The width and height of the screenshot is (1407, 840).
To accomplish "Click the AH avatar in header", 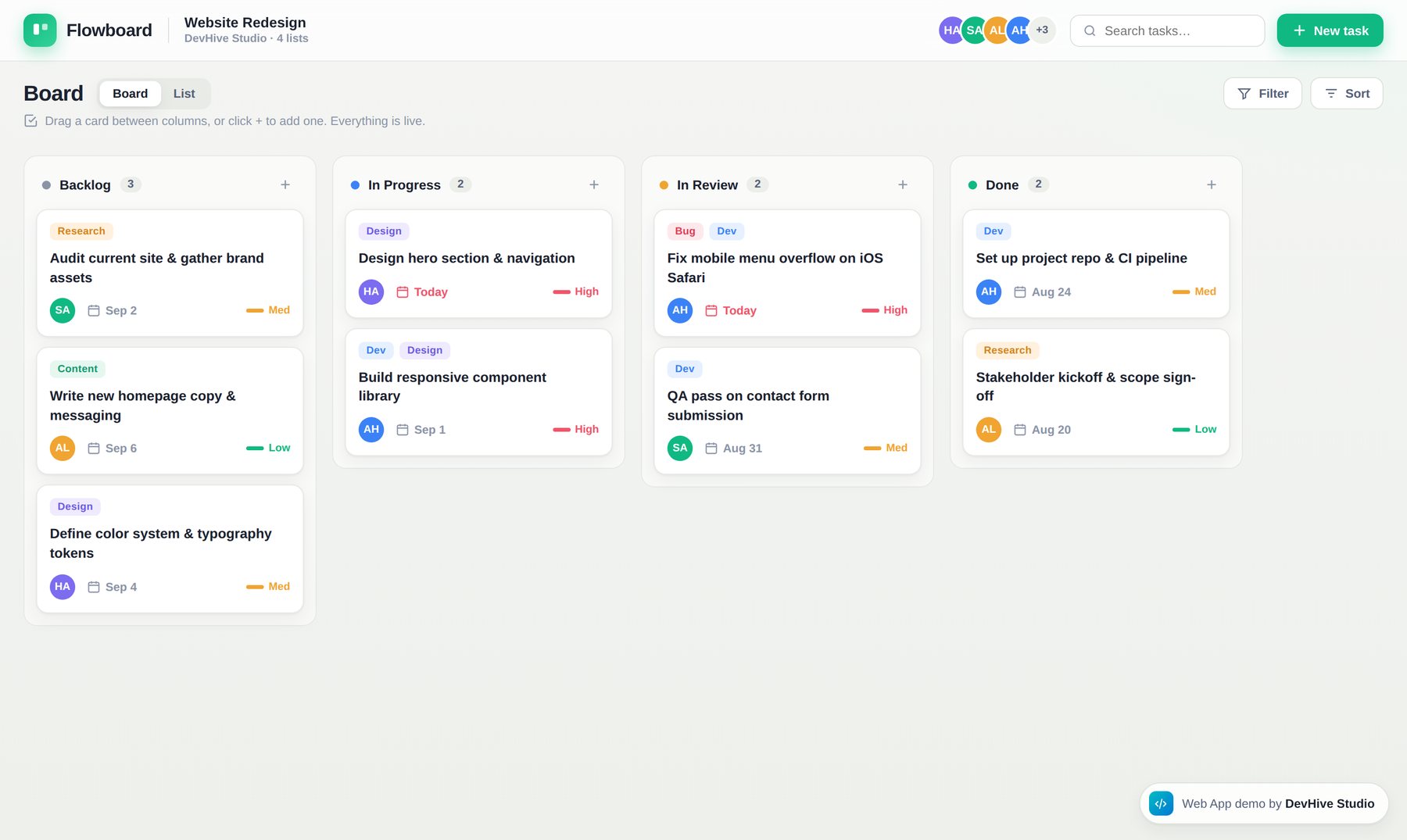I will (x=1019, y=30).
